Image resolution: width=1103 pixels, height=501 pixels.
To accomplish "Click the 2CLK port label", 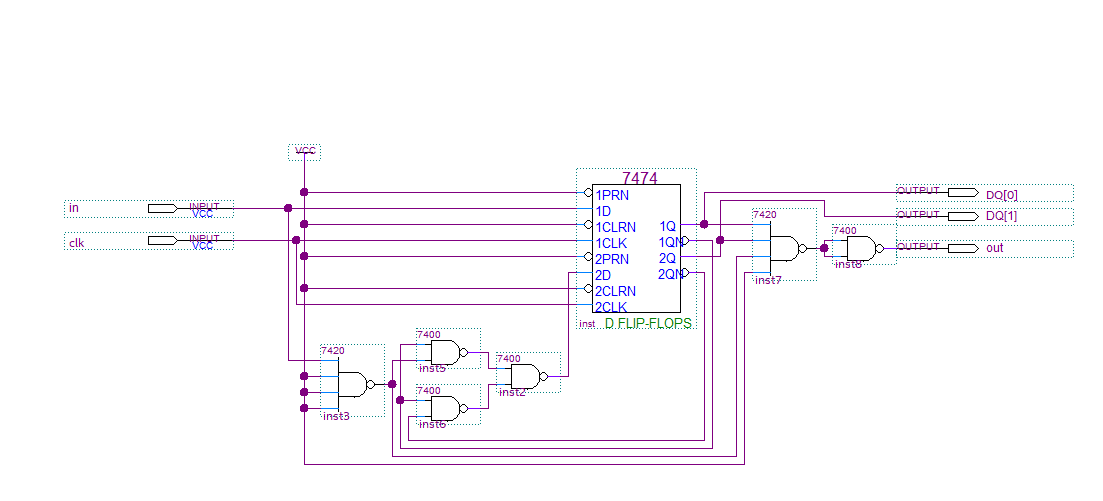I will (611, 307).
